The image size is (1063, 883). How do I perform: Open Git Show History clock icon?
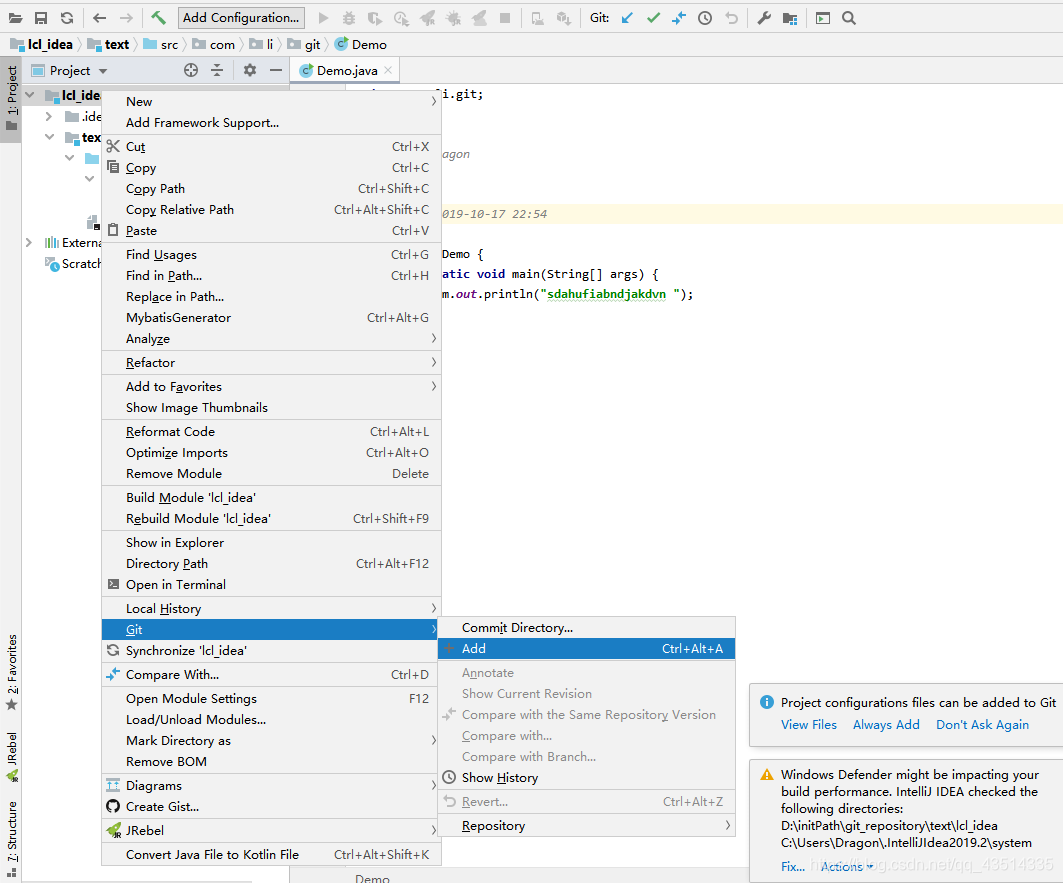point(705,18)
